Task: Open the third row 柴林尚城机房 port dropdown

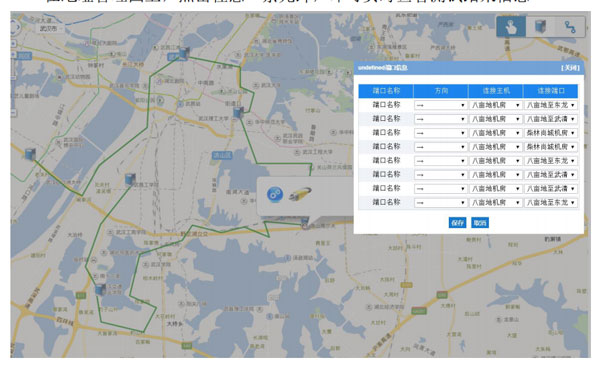Action: (x=550, y=133)
